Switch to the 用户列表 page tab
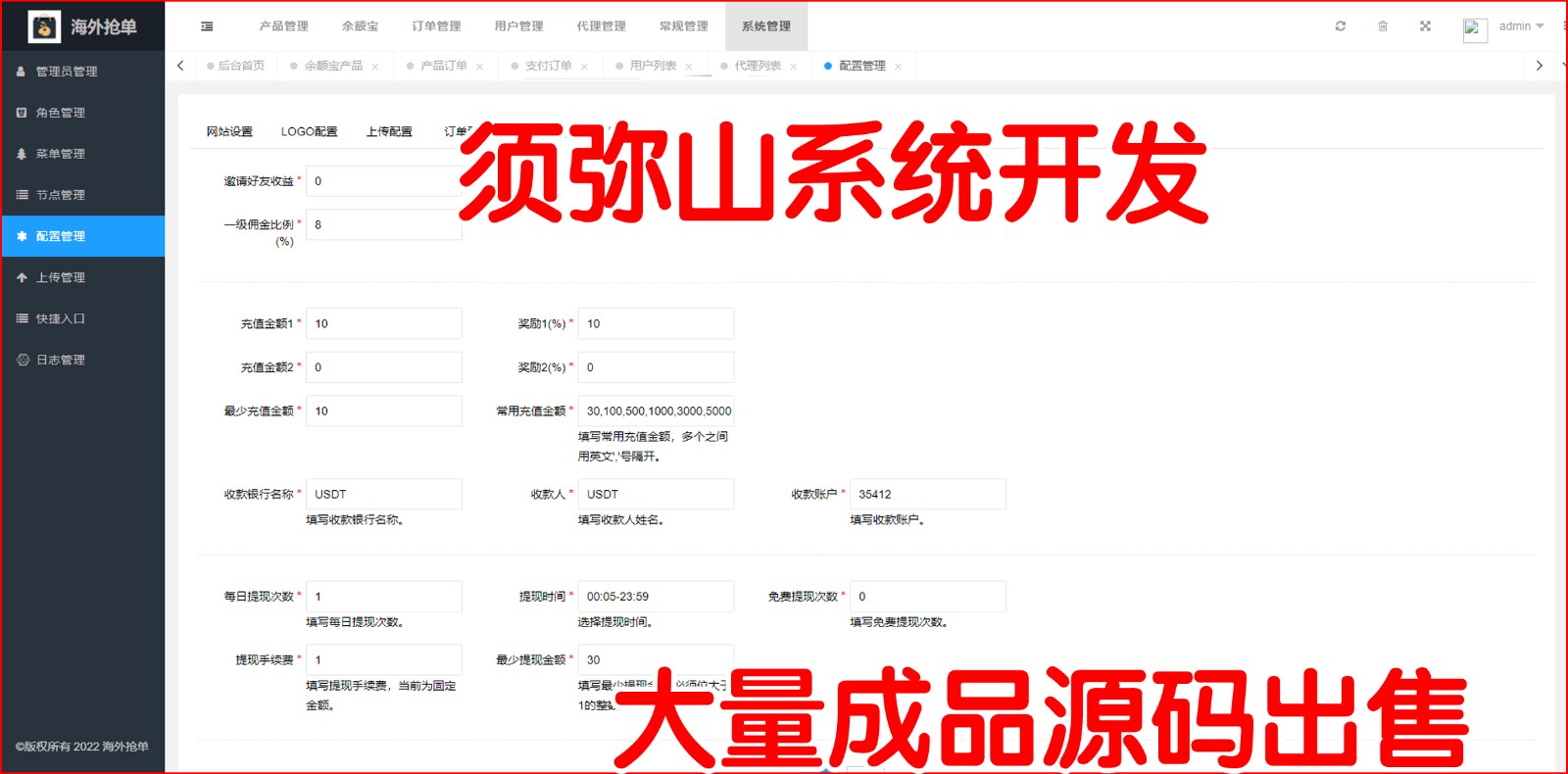The width and height of the screenshot is (1568, 774). 653,66
